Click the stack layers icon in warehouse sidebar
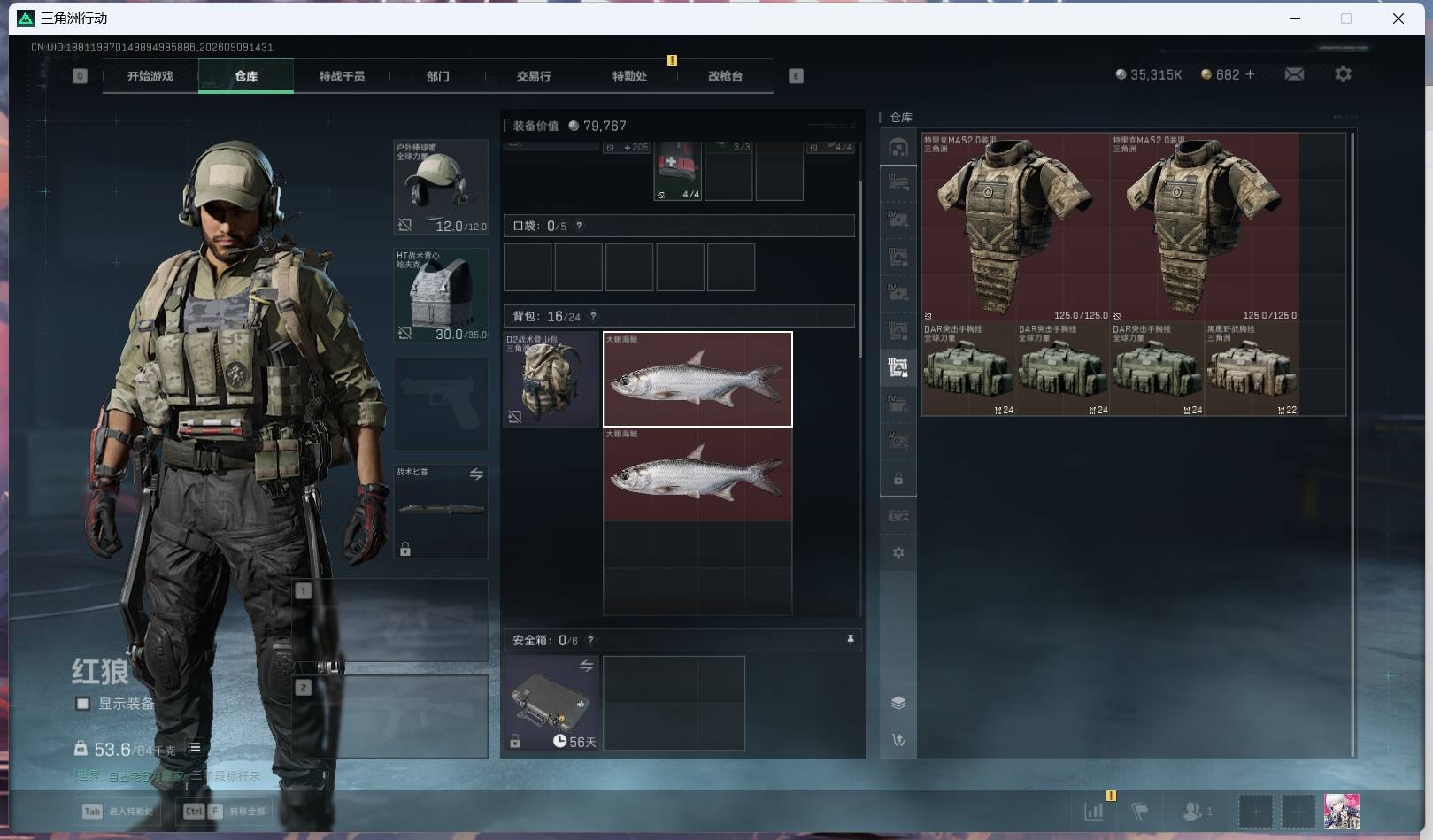The image size is (1433, 840). (898, 703)
